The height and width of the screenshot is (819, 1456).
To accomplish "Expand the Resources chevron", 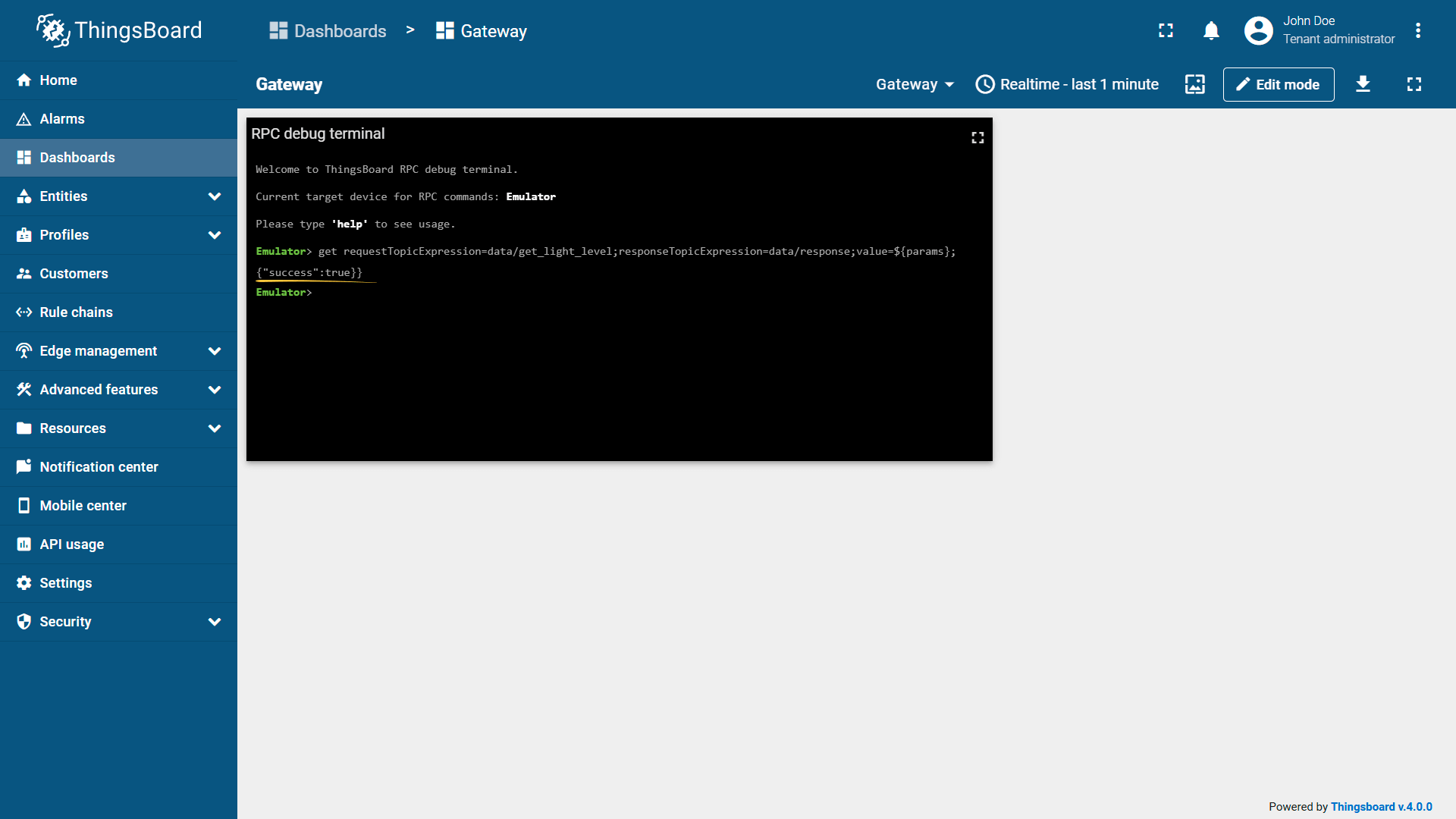I will (215, 428).
